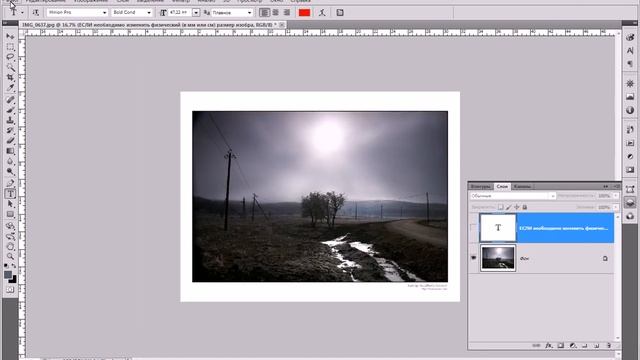Select the Rectangle shape tool

pos(10,214)
